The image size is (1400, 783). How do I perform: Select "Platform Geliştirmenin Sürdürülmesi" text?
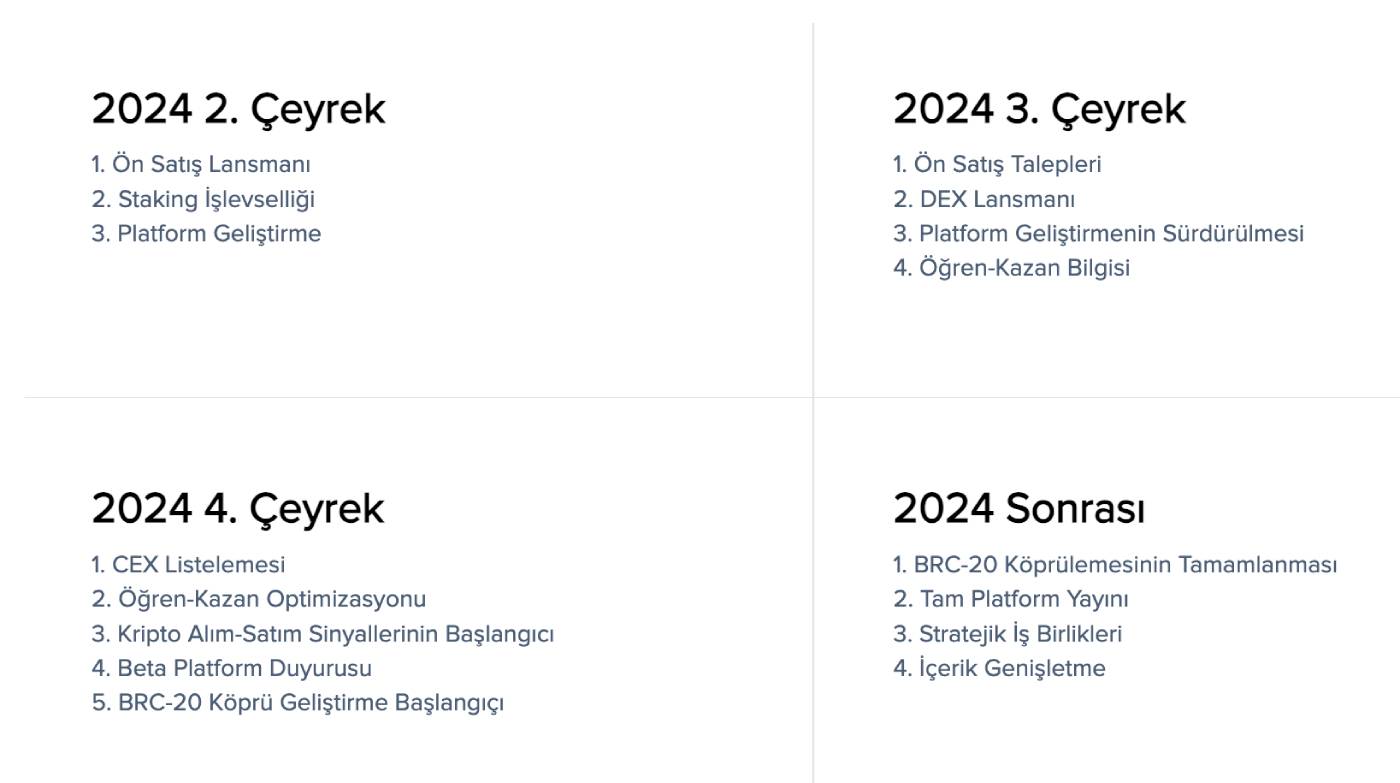click(x=1112, y=234)
